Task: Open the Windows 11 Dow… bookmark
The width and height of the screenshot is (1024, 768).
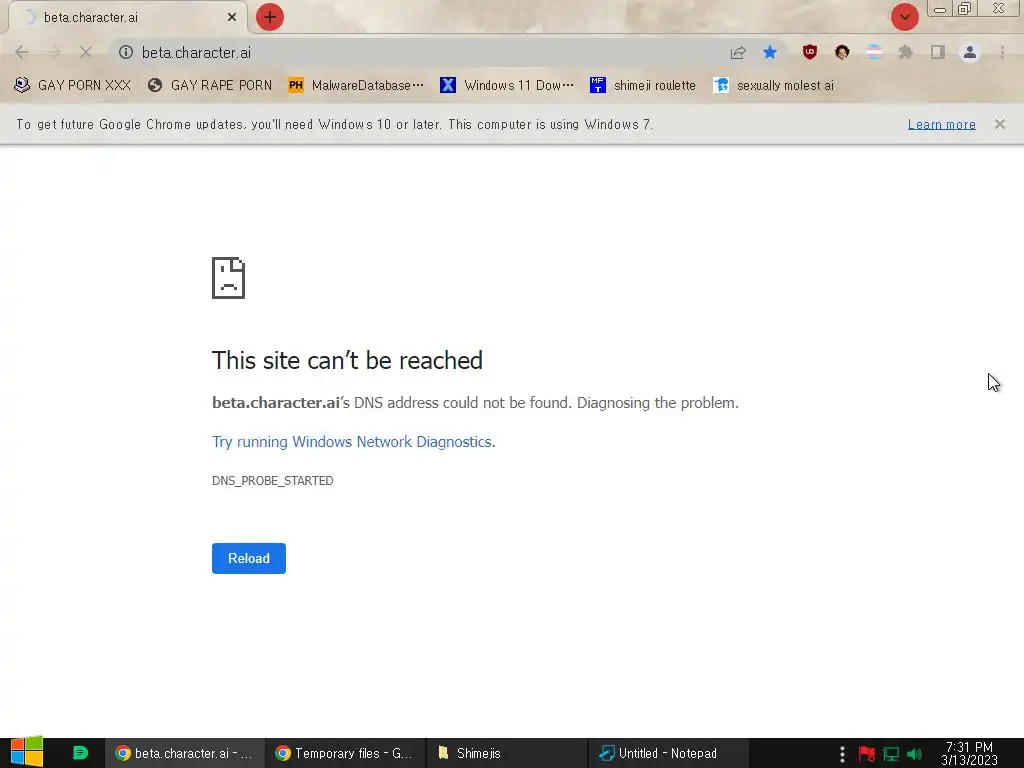Action: pos(507,85)
